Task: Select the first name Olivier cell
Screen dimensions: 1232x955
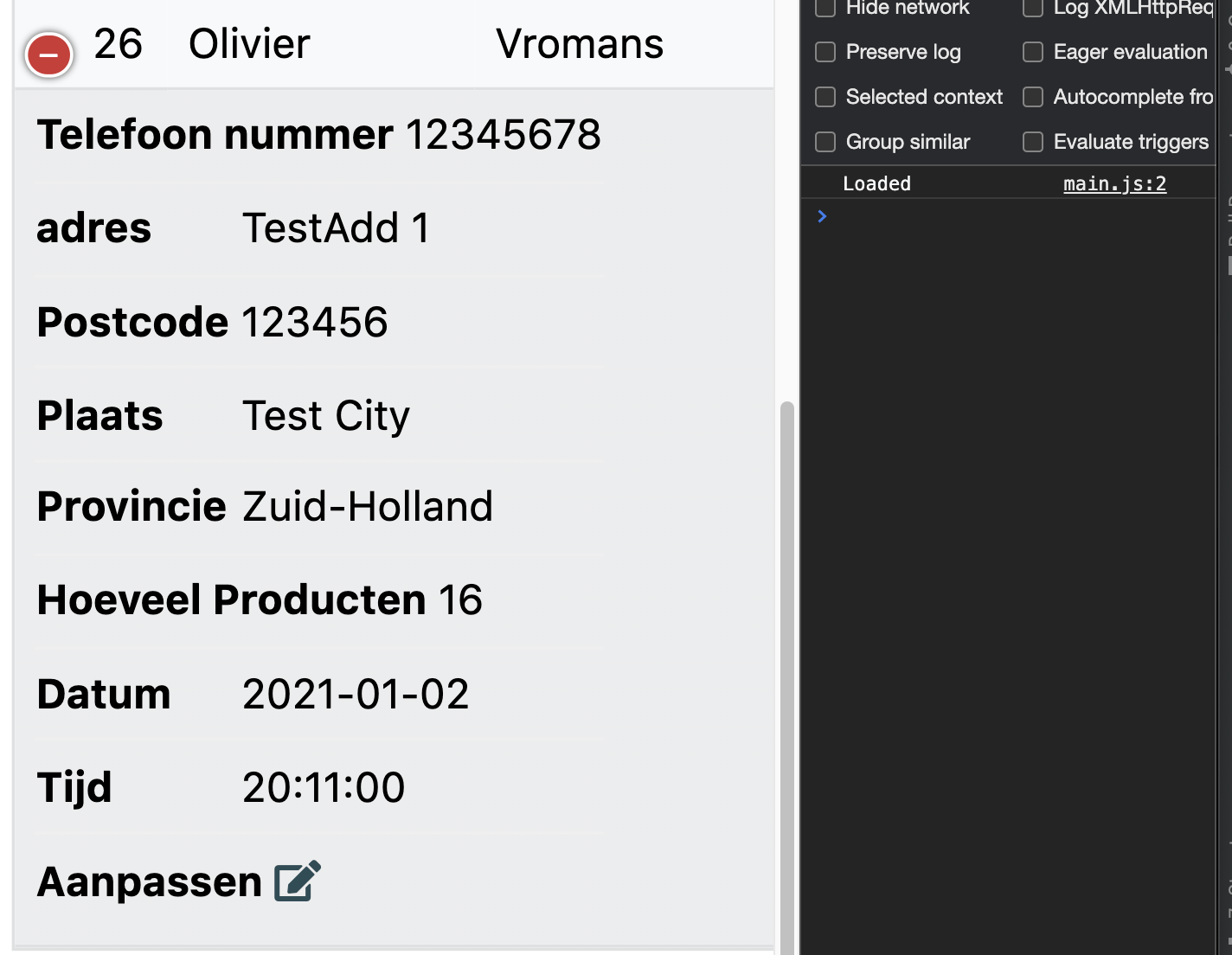Action: click(x=249, y=44)
